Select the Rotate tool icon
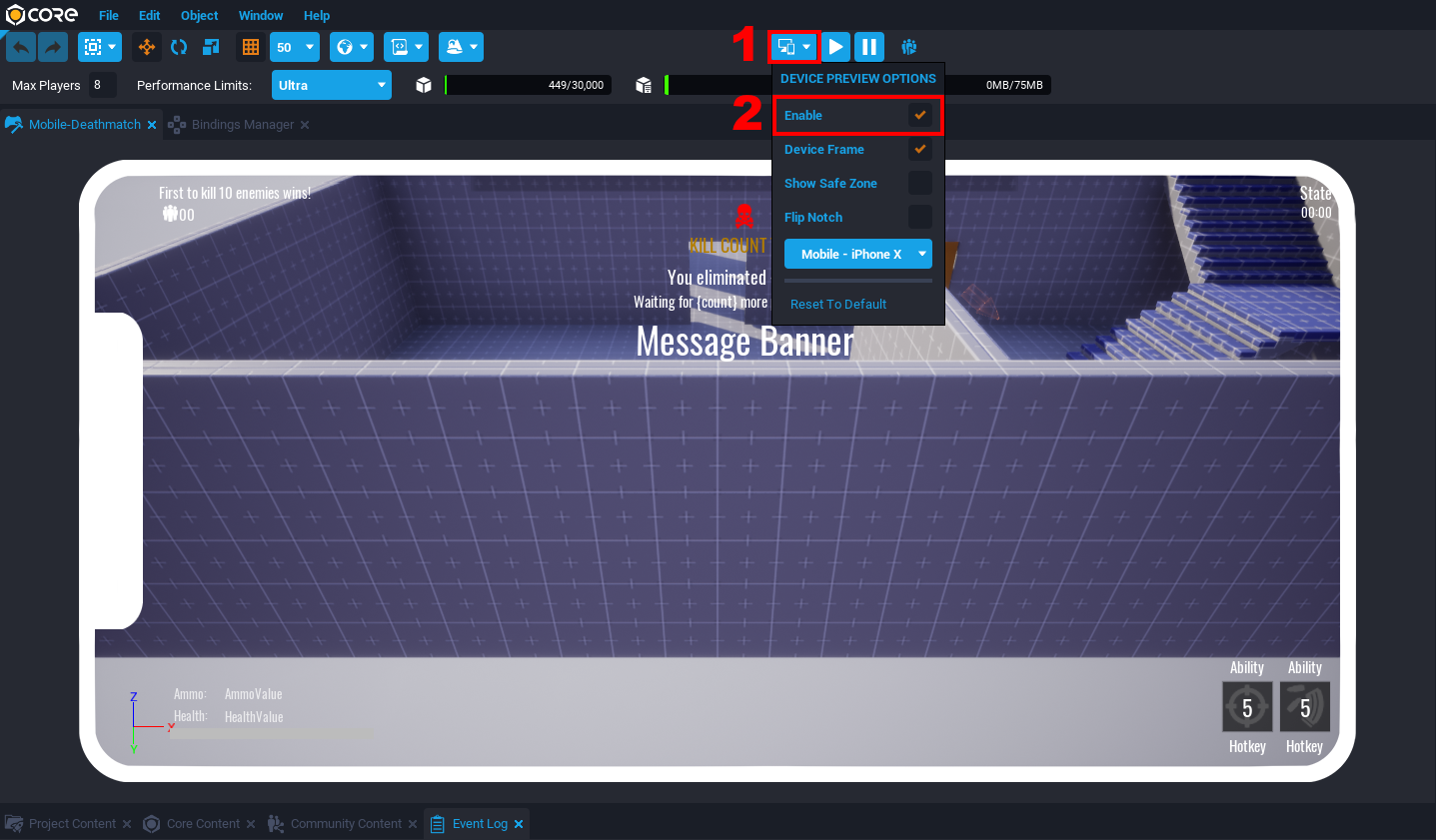Viewport: 1436px width, 840px height. click(x=179, y=47)
